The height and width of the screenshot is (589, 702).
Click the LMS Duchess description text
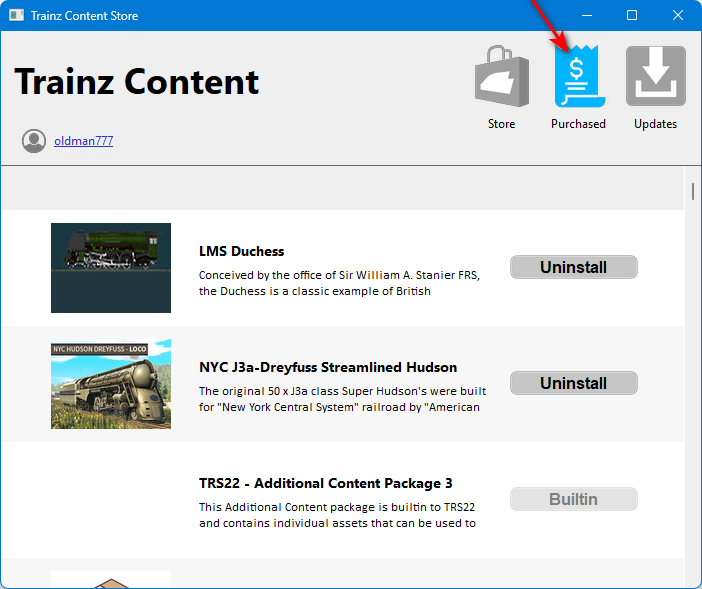pyautogui.click(x=339, y=283)
